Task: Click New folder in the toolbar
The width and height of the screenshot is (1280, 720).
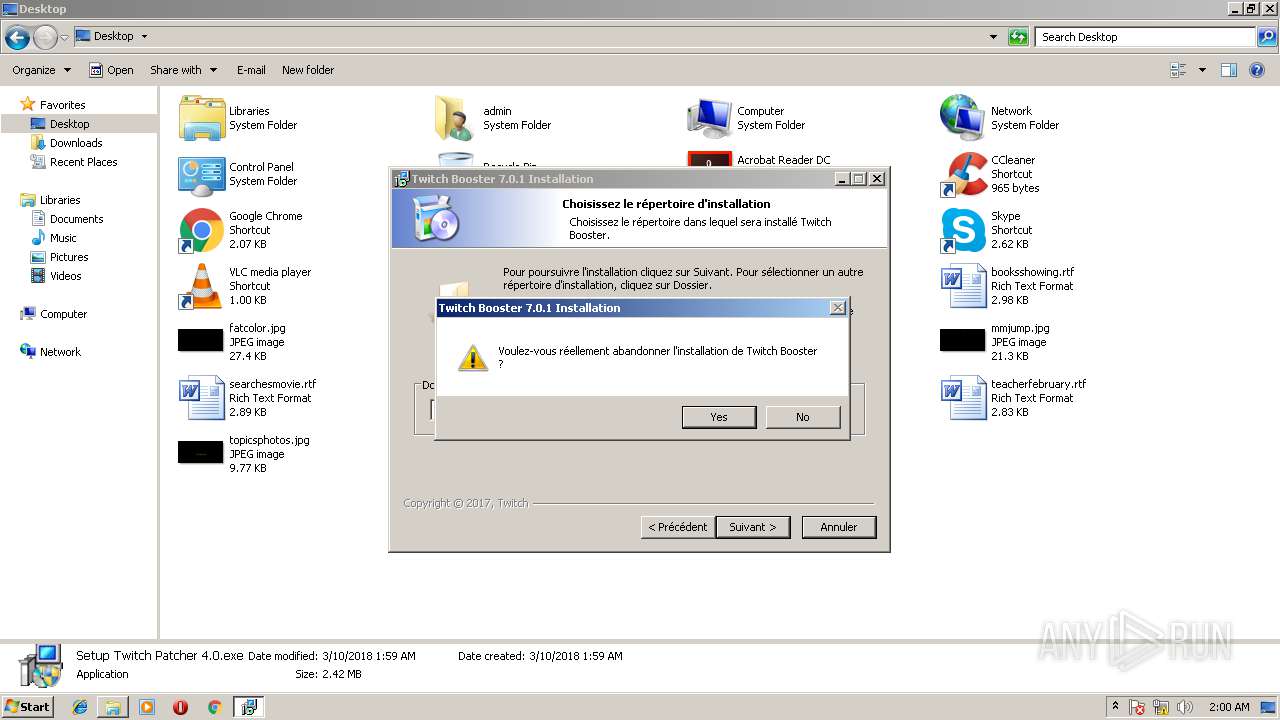Action: pos(308,70)
